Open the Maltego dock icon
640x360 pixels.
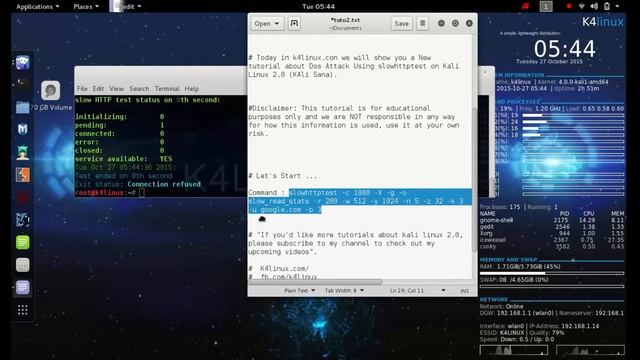coord(22,220)
